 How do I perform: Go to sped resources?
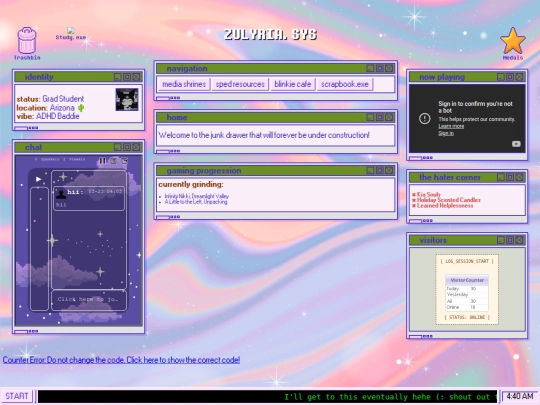tap(240, 84)
